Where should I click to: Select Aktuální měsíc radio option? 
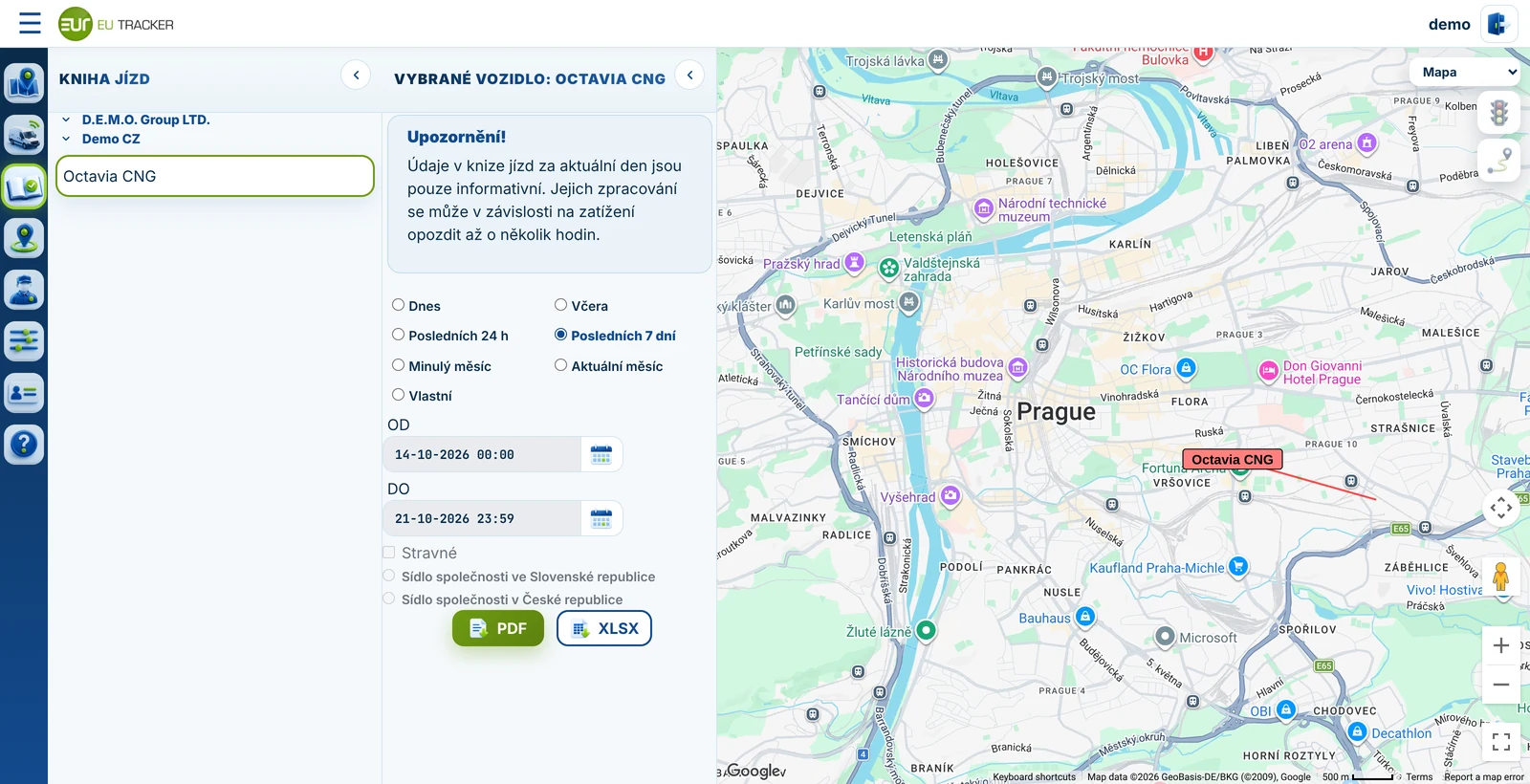(x=560, y=365)
